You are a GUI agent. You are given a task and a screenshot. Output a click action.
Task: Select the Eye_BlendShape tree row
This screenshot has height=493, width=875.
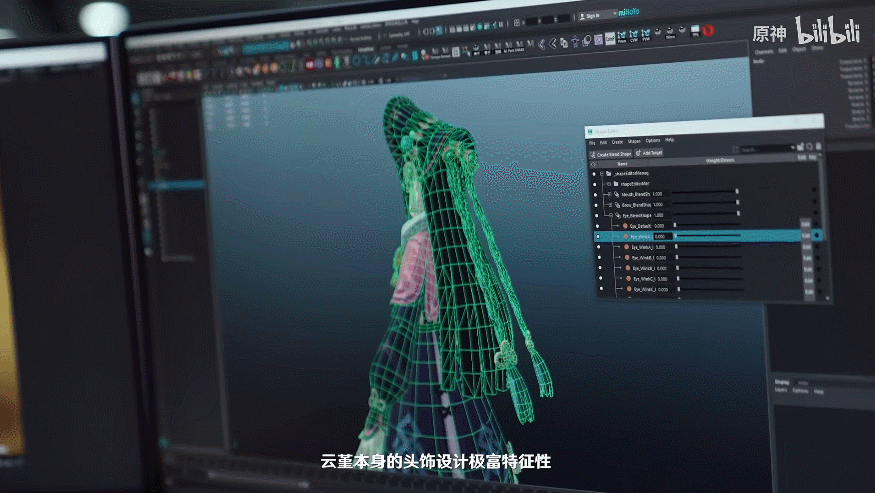tap(637, 216)
